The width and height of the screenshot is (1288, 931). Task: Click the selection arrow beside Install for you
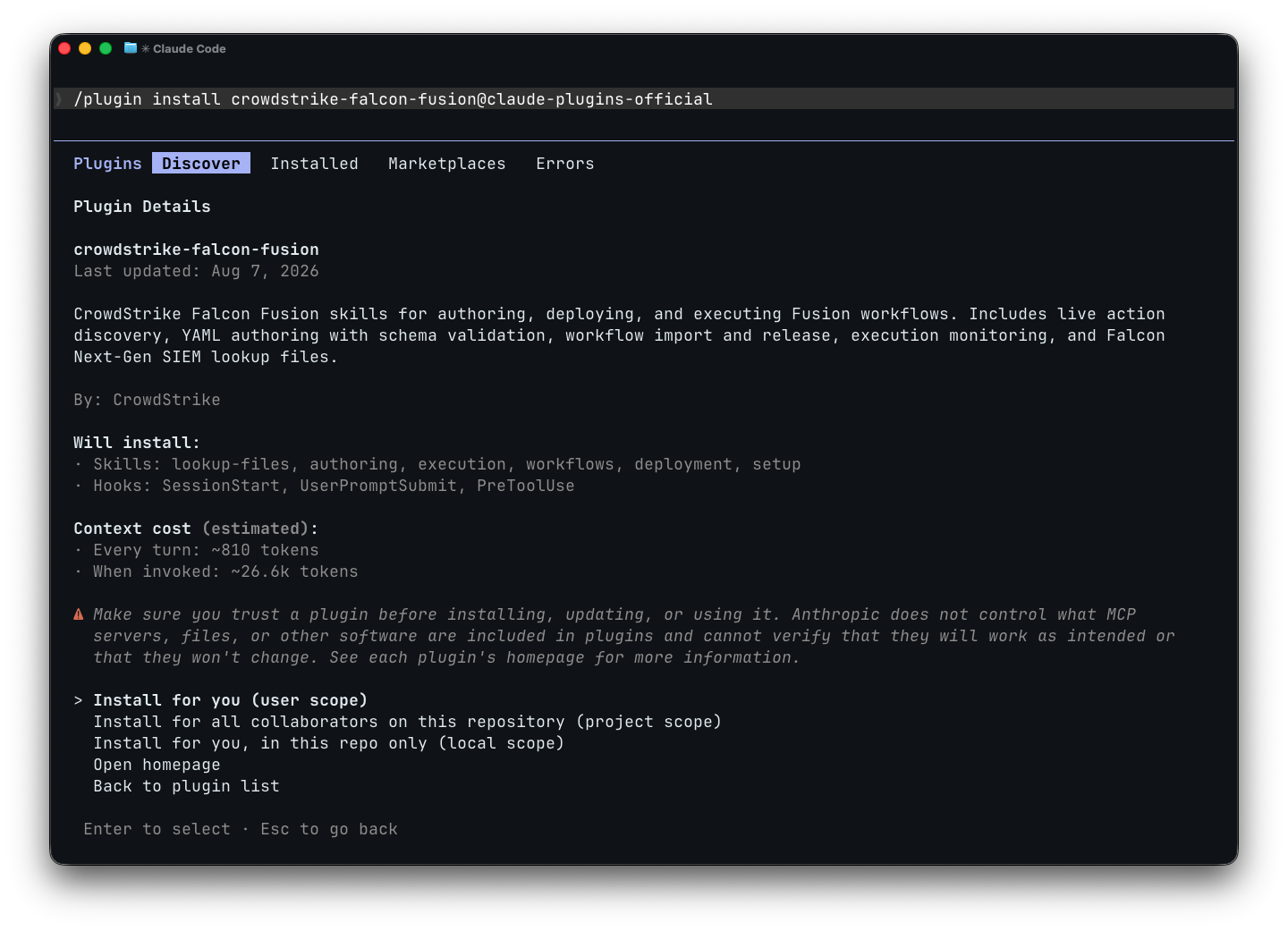pyautogui.click(x=79, y=700)
